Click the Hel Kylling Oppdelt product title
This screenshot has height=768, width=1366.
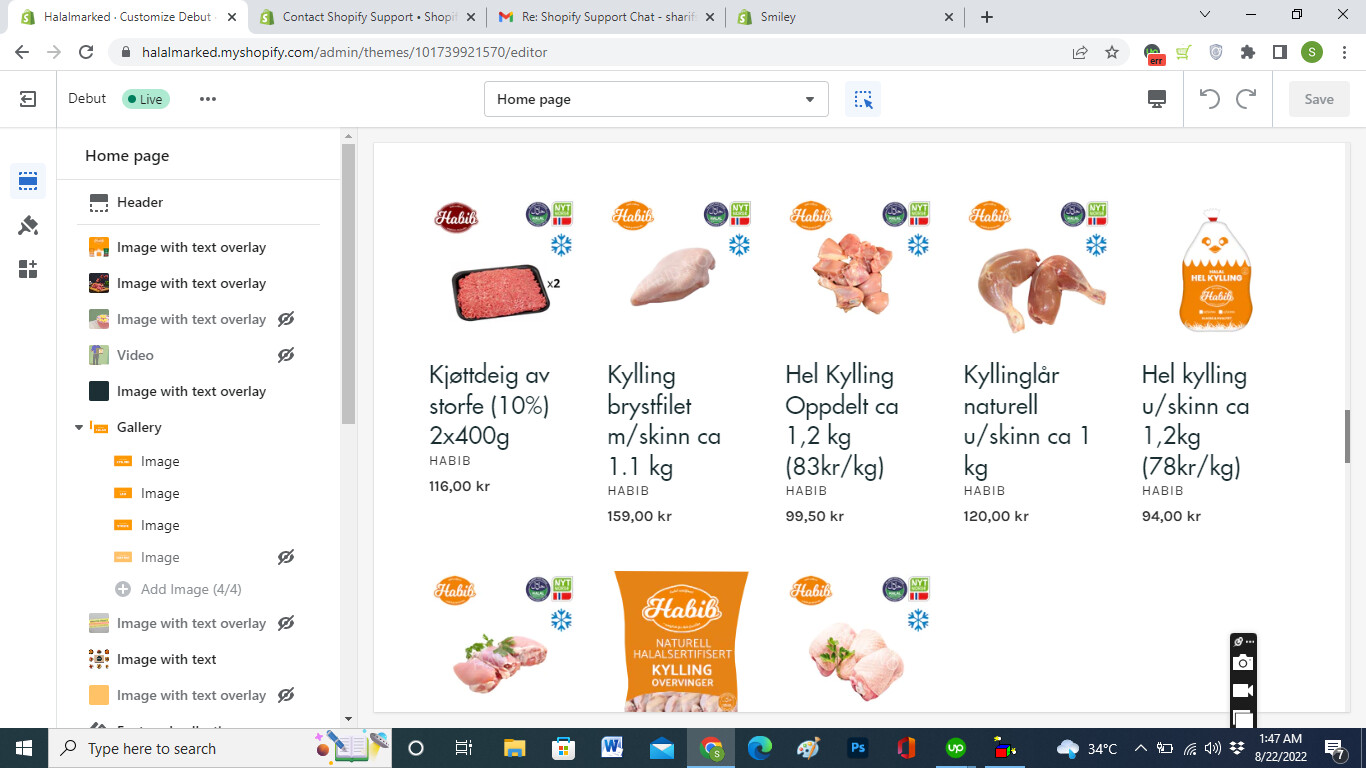842,421
